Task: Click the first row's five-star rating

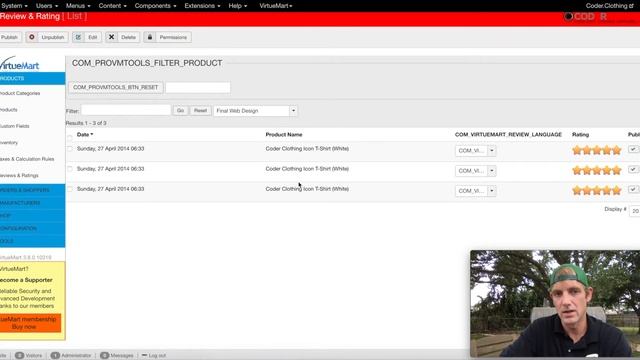Action: (x=597, y=150)
